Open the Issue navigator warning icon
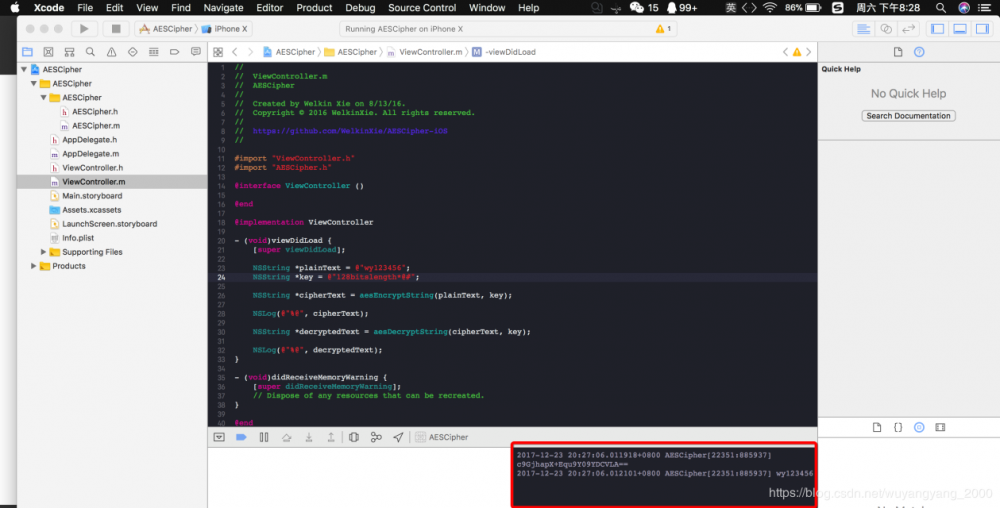This screenshot has width=1000, height=508. 112,52
